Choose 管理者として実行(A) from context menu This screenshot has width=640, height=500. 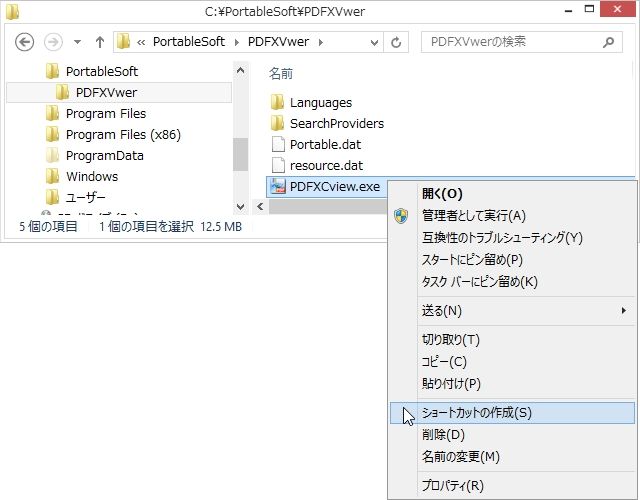point(512,216)
